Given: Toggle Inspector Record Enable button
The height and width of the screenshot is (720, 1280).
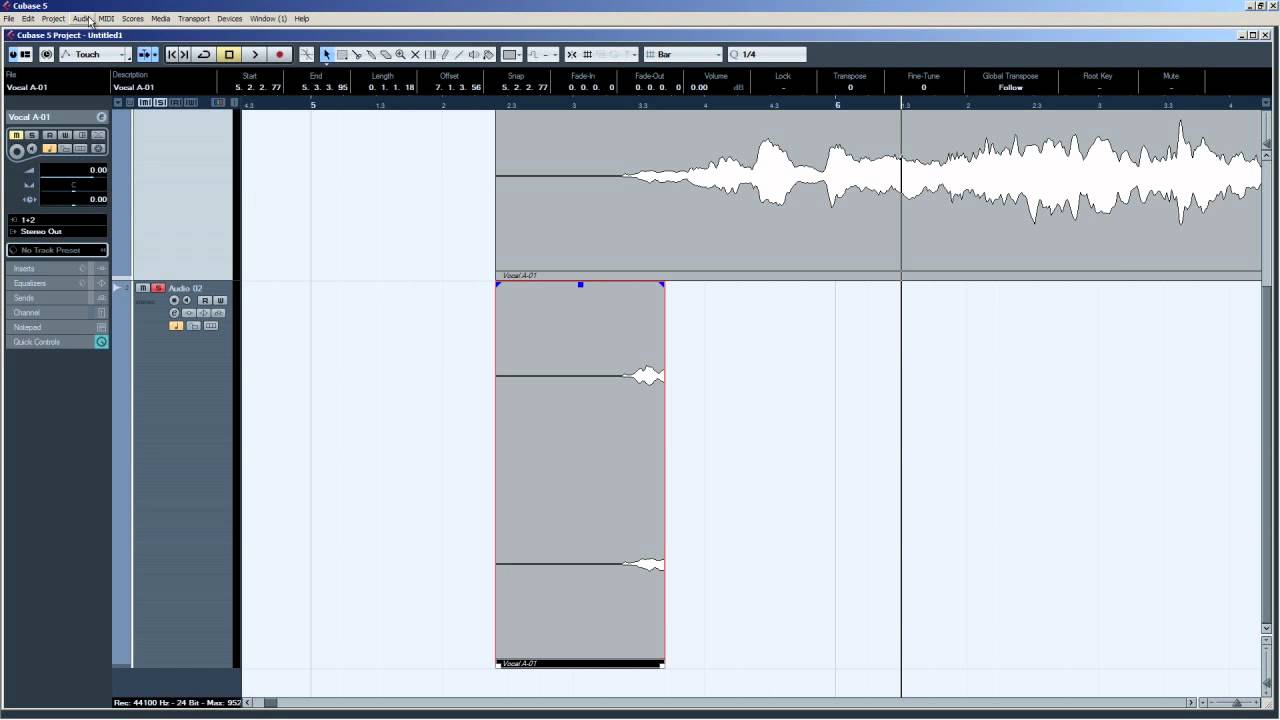Looking at the screenshot, I should [16, 151].
